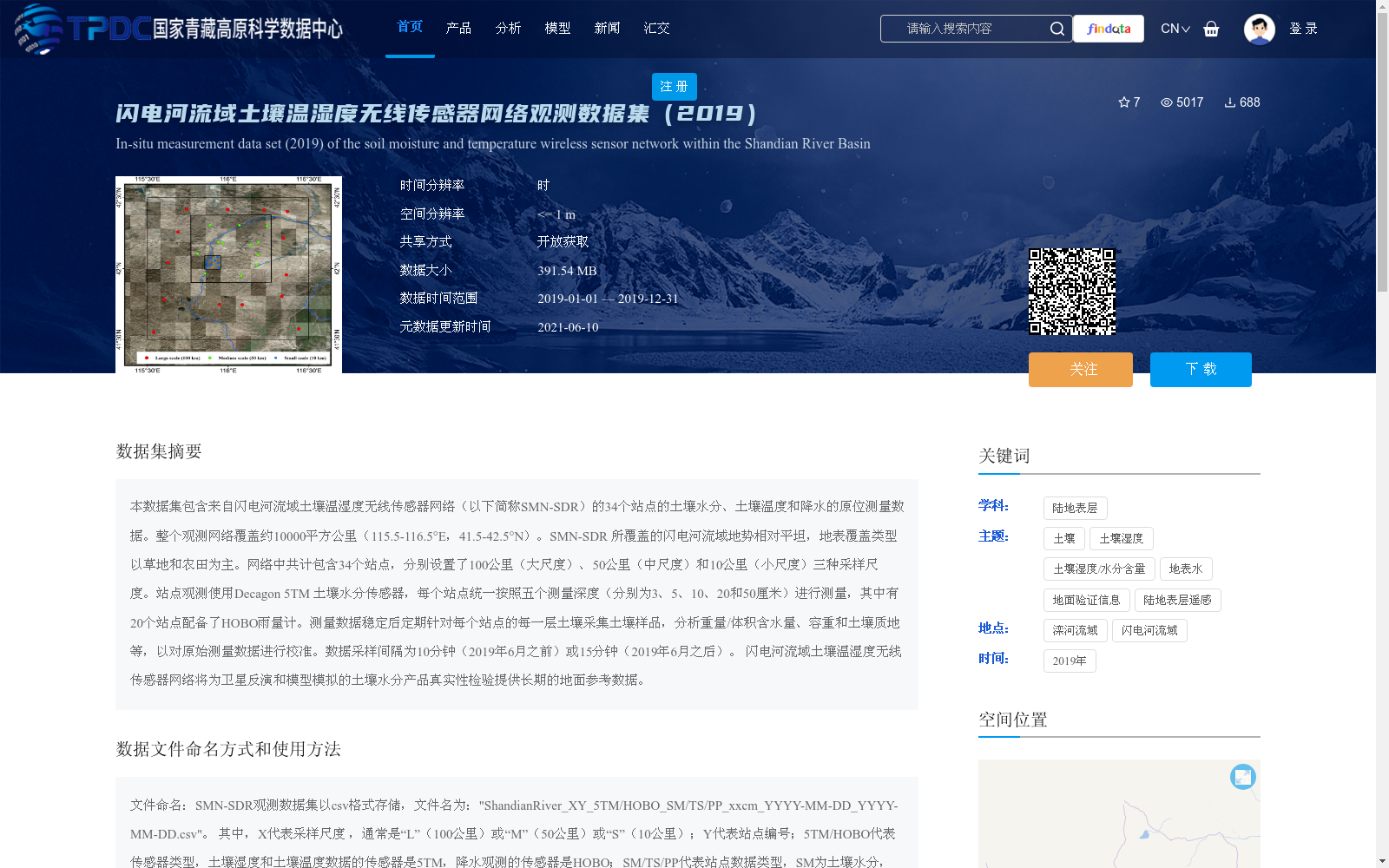
Task: Click the blue 下载 download button
Action: pos(1201,370)
